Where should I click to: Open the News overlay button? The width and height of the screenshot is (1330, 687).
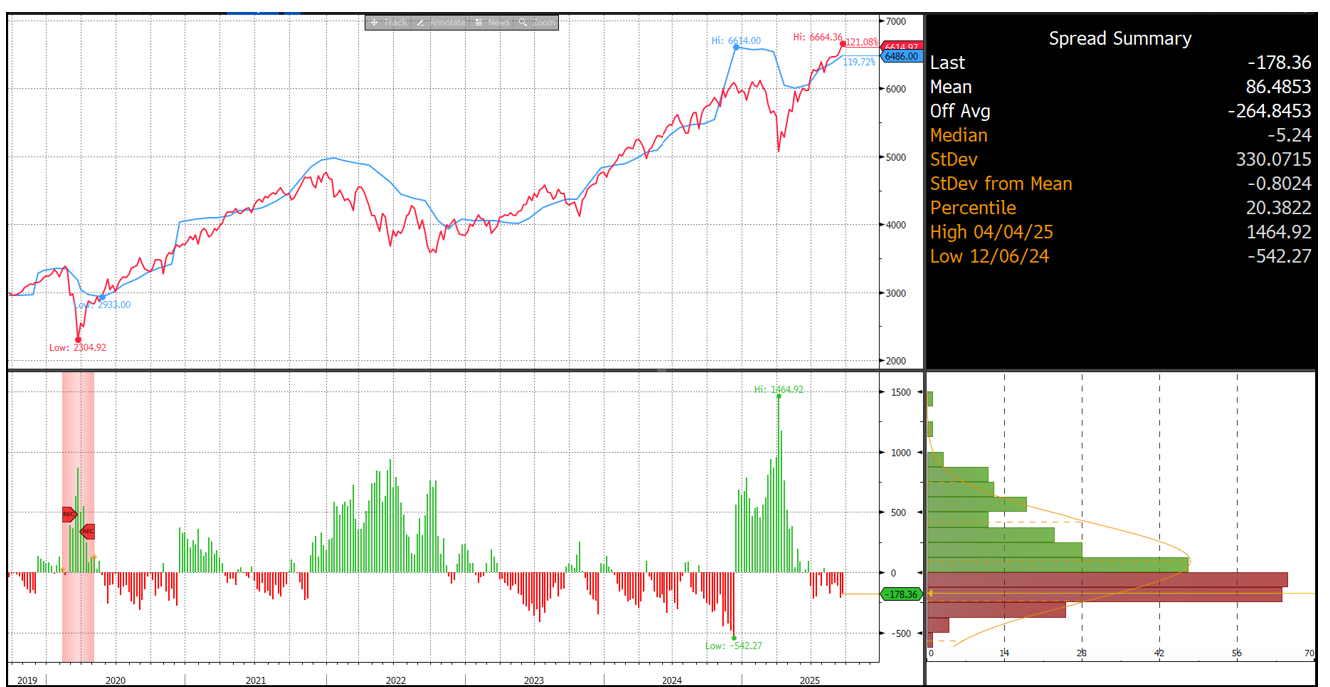click(493, 22)
